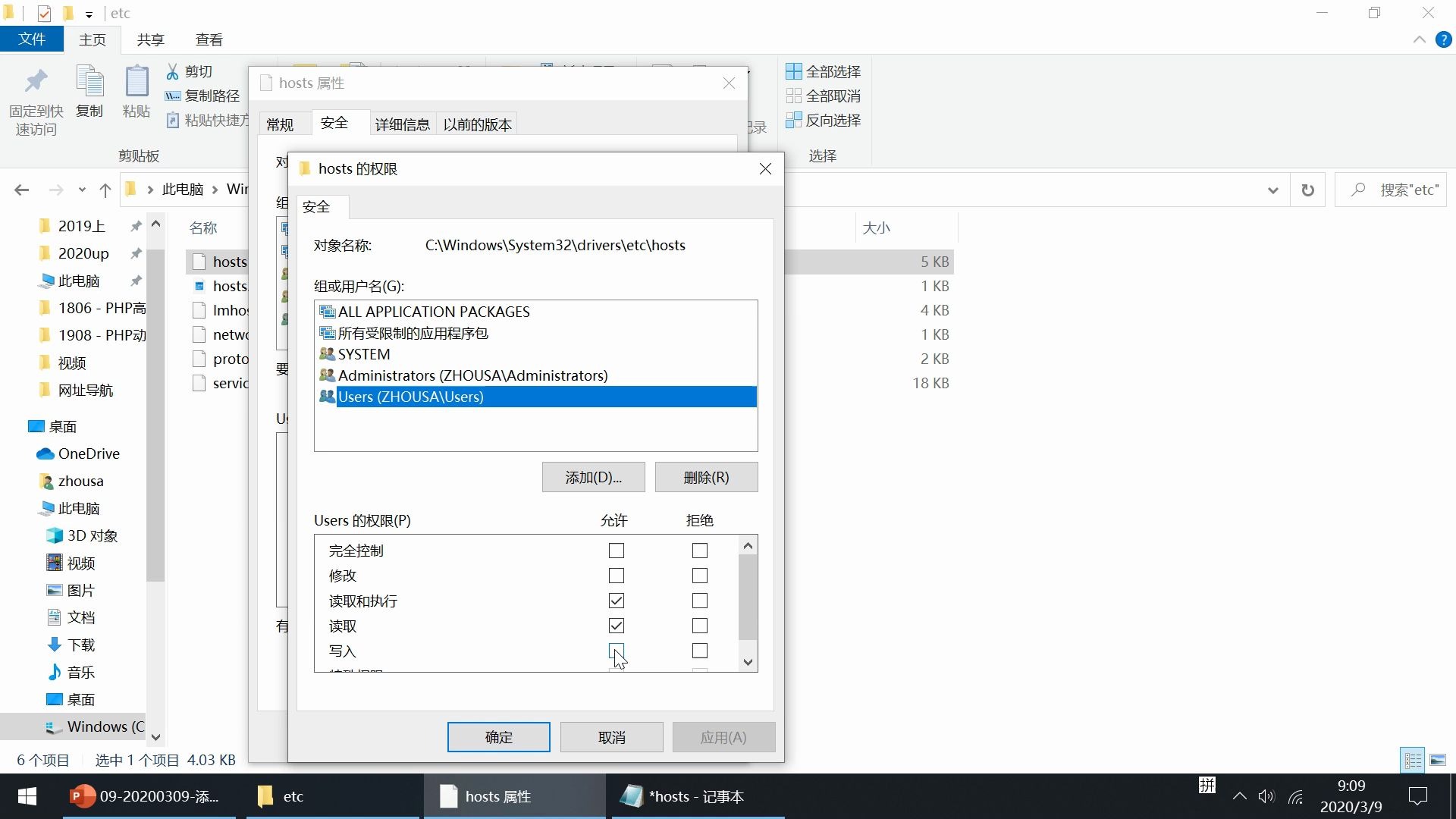Open the 3D 对象 folder in sidebar
Viewport: 1456px width, 819px height.
pyautogui.click(x=82, y=535)
